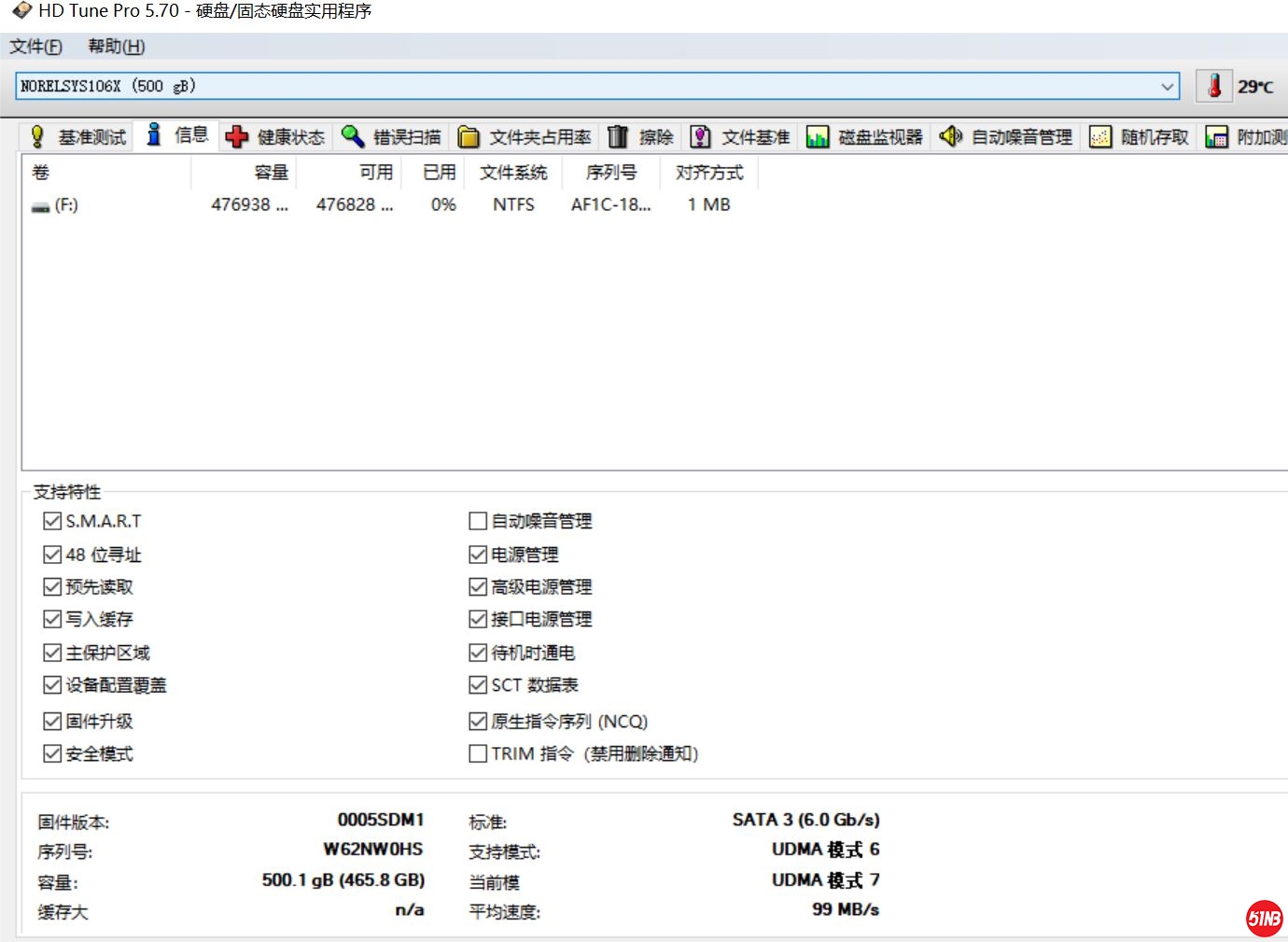Image resolution: width=1288 pixels, height=942 pixels.
Task: Enable the 自动噪音管理 checkbox
Action: [x=478, y=521]
